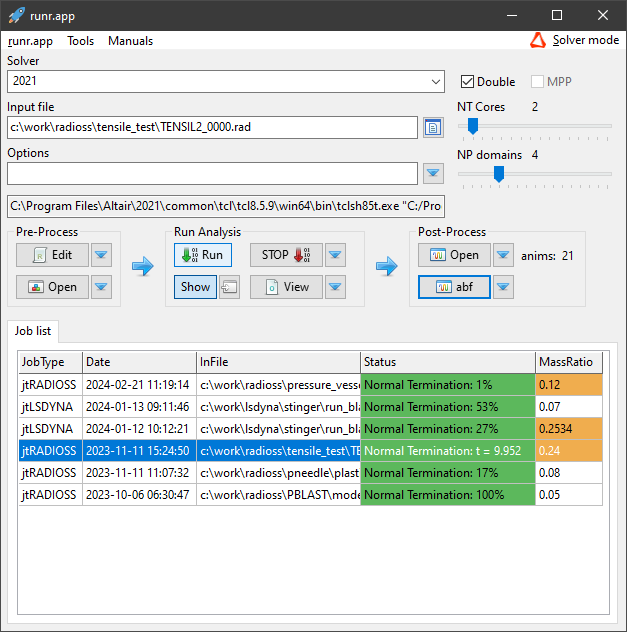Click the Pre-Process Edit button
Viewport: 627px width, 632px height.
click(x=52, y=255)
